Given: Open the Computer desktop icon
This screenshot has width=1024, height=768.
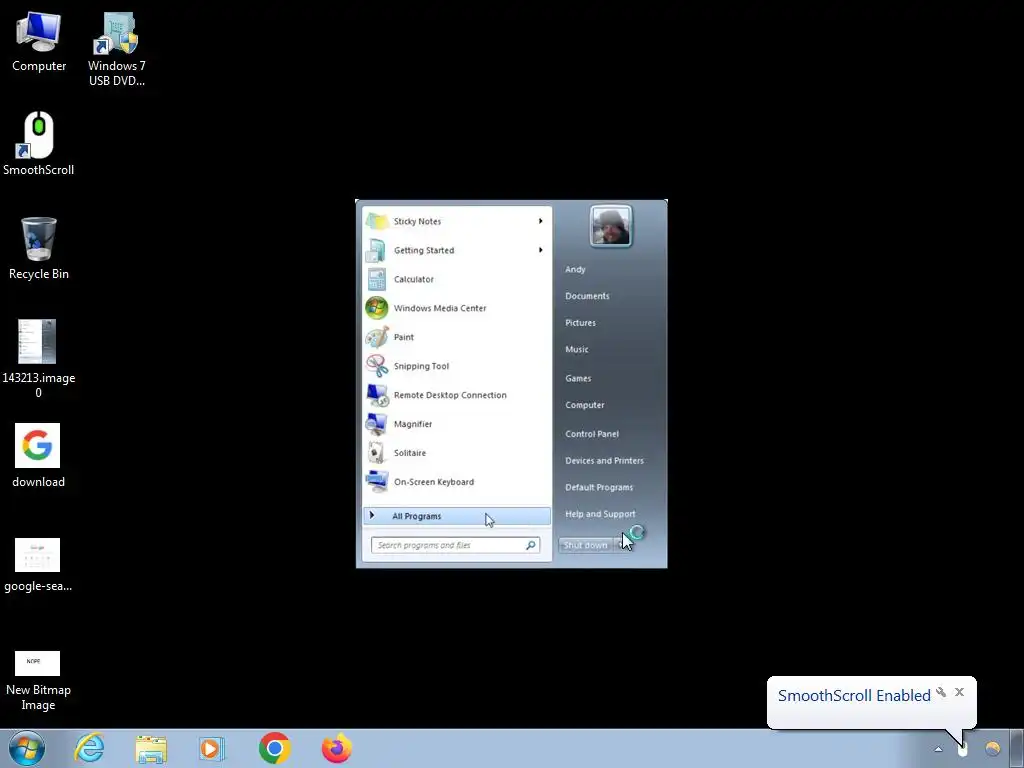Looking at the screenshot, I should point(39,42).
